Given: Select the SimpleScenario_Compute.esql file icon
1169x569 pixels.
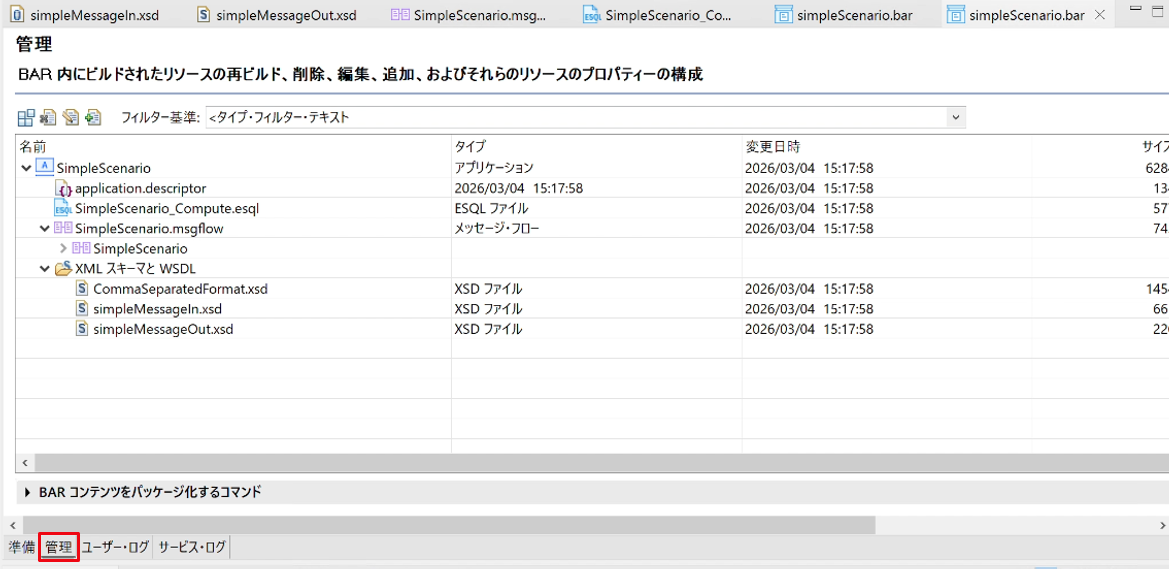Looking at the screenshot, I should click(63, 209).
